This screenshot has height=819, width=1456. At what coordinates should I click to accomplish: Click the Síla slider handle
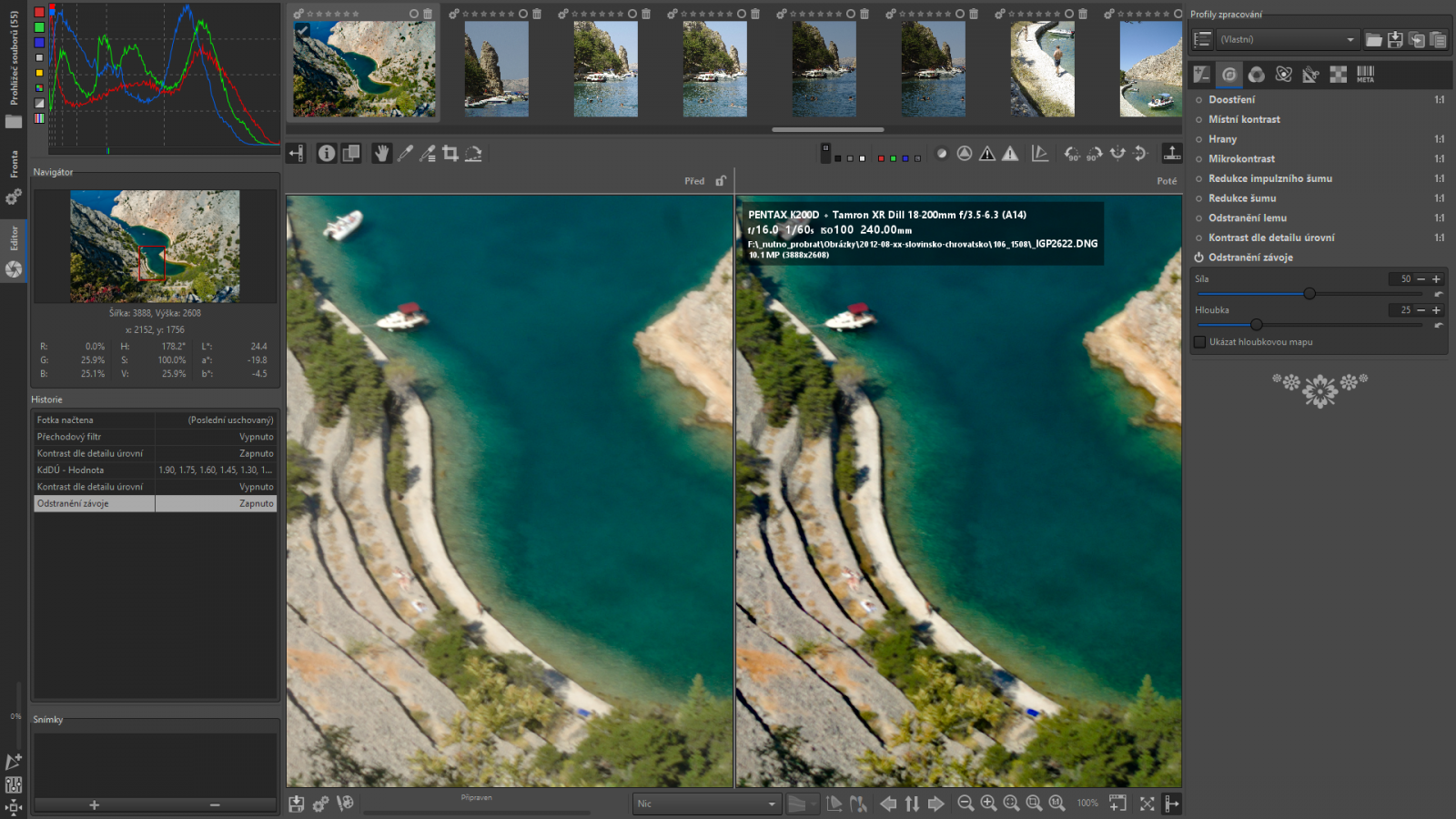pos(1309,293)
